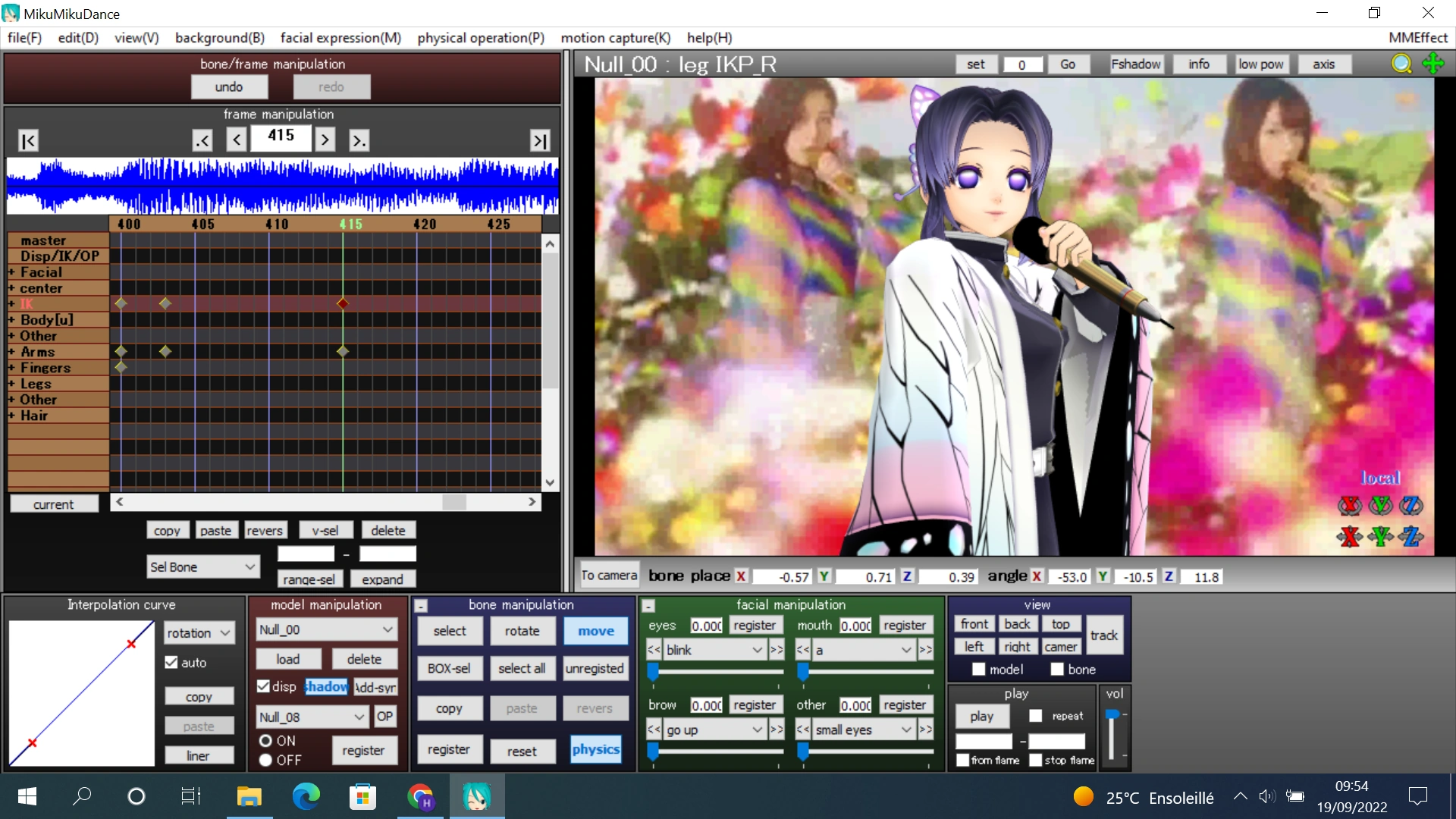This screenshot has height=819, width=1456.
Task: Open MikuMikuDance from the taskbar
Action: 477,797
